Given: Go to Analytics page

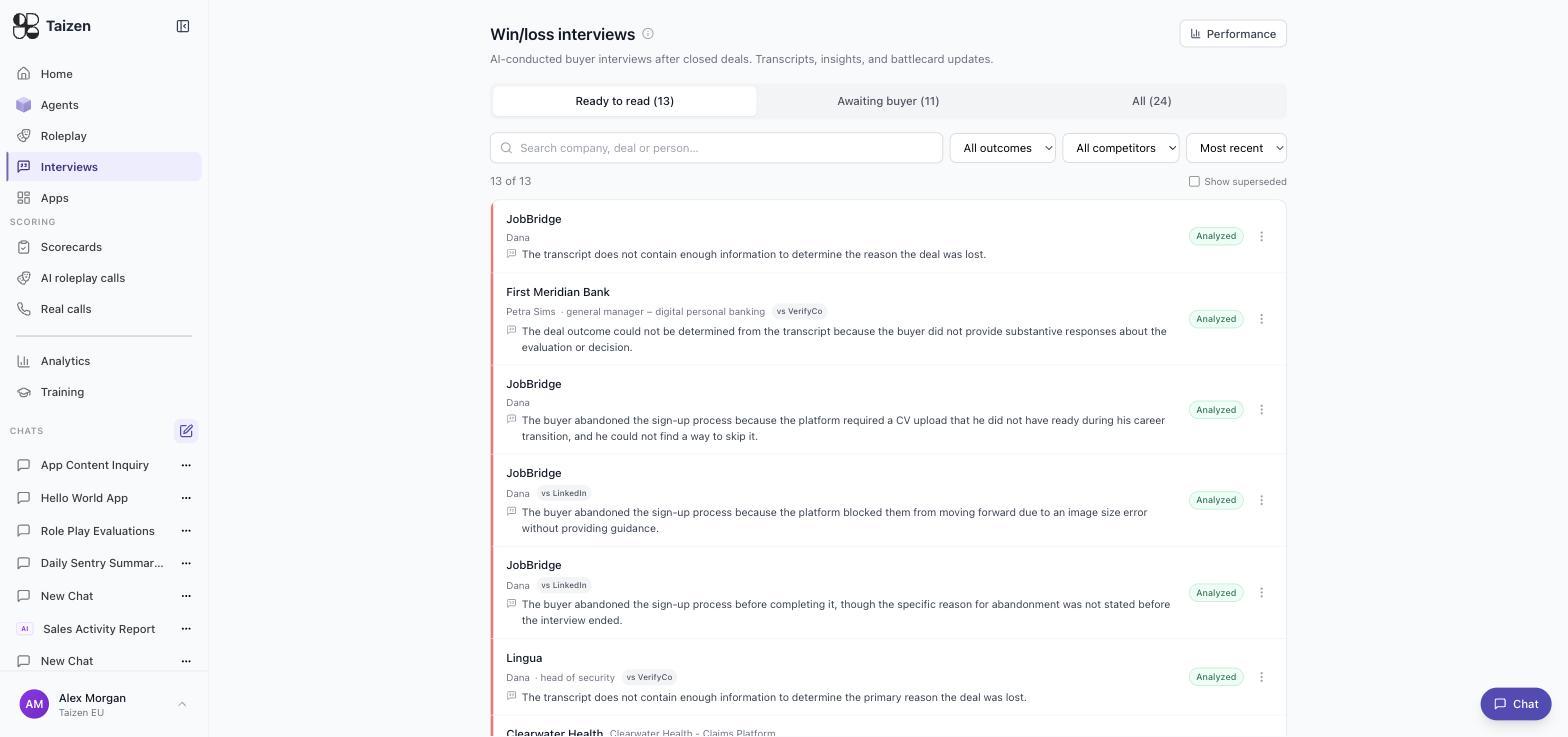Looking at the screenshot, I should pos(104,361).
